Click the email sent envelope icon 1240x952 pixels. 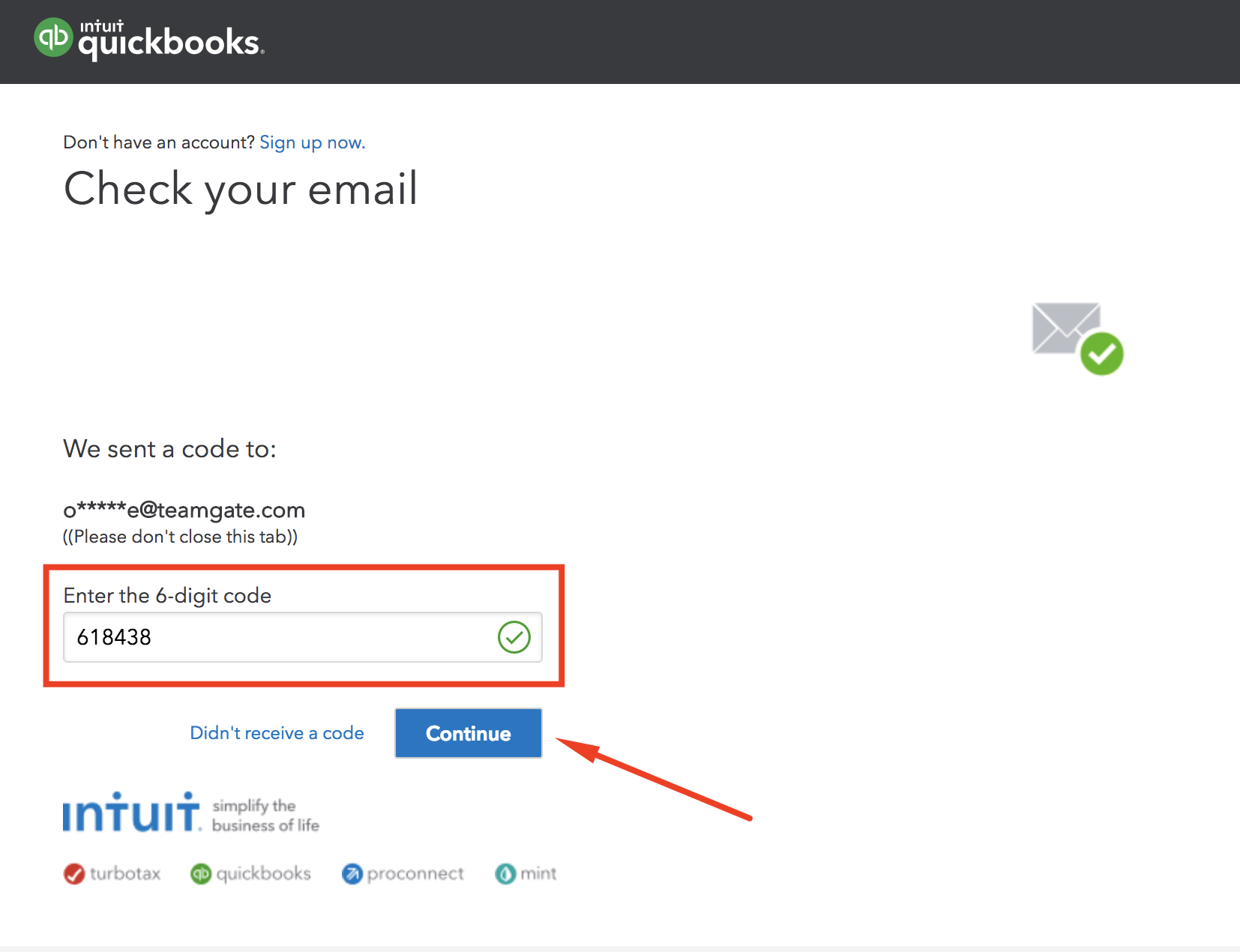click(x=1077, y=338)
